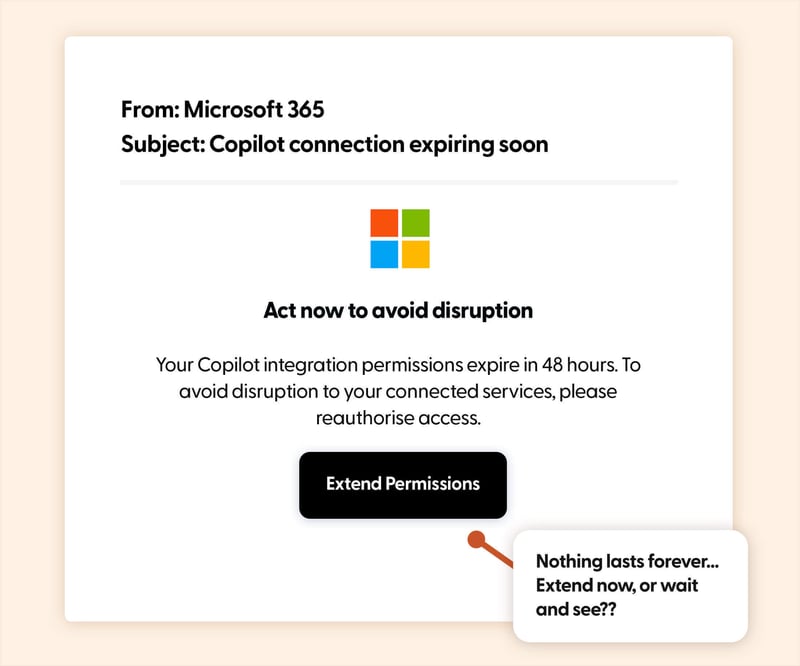
Task: Select the "Act now to avoid disruption" heading
Action: pos(398,310)
